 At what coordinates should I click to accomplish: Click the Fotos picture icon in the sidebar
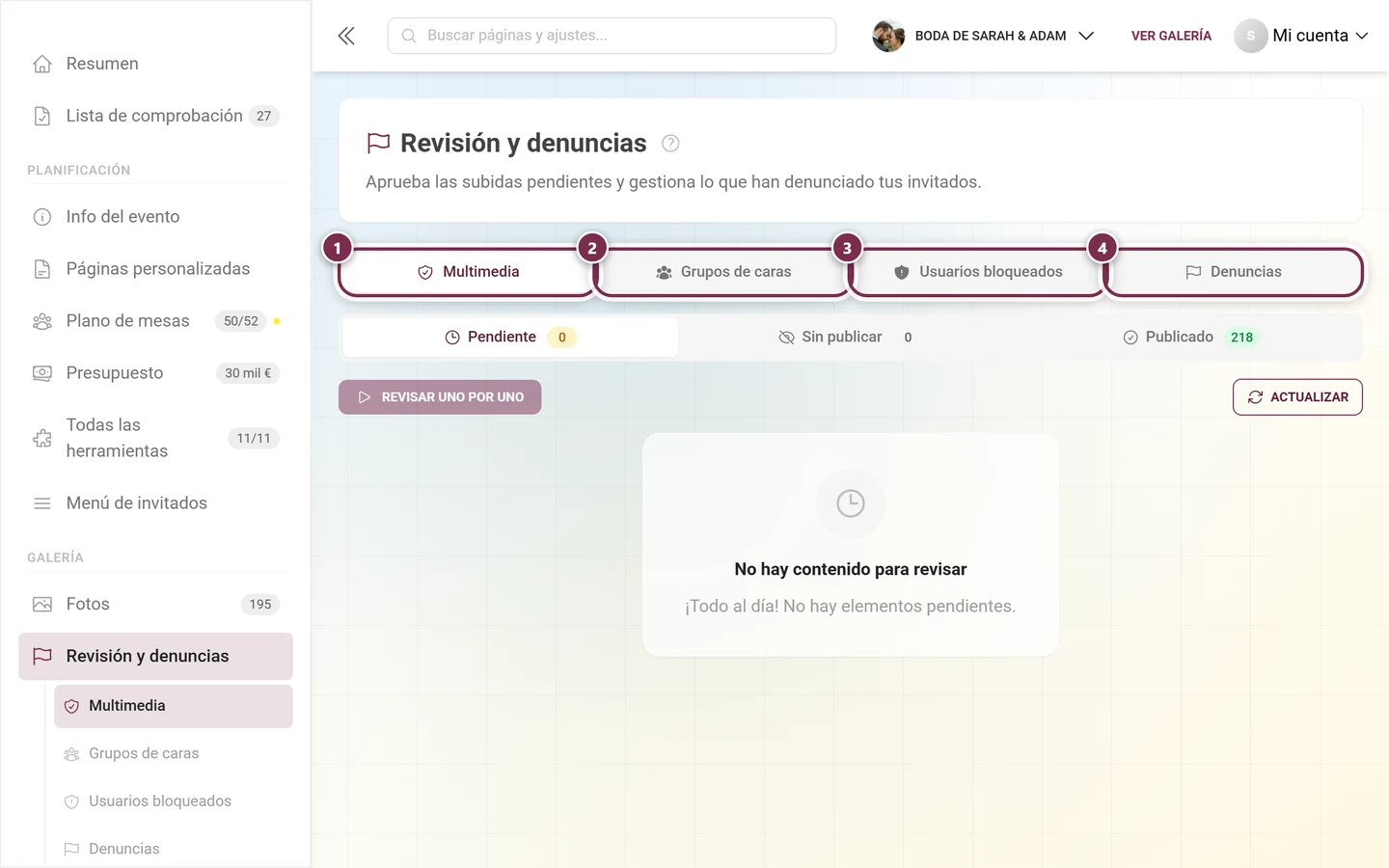pyautogui.click(x=42, y=605)
